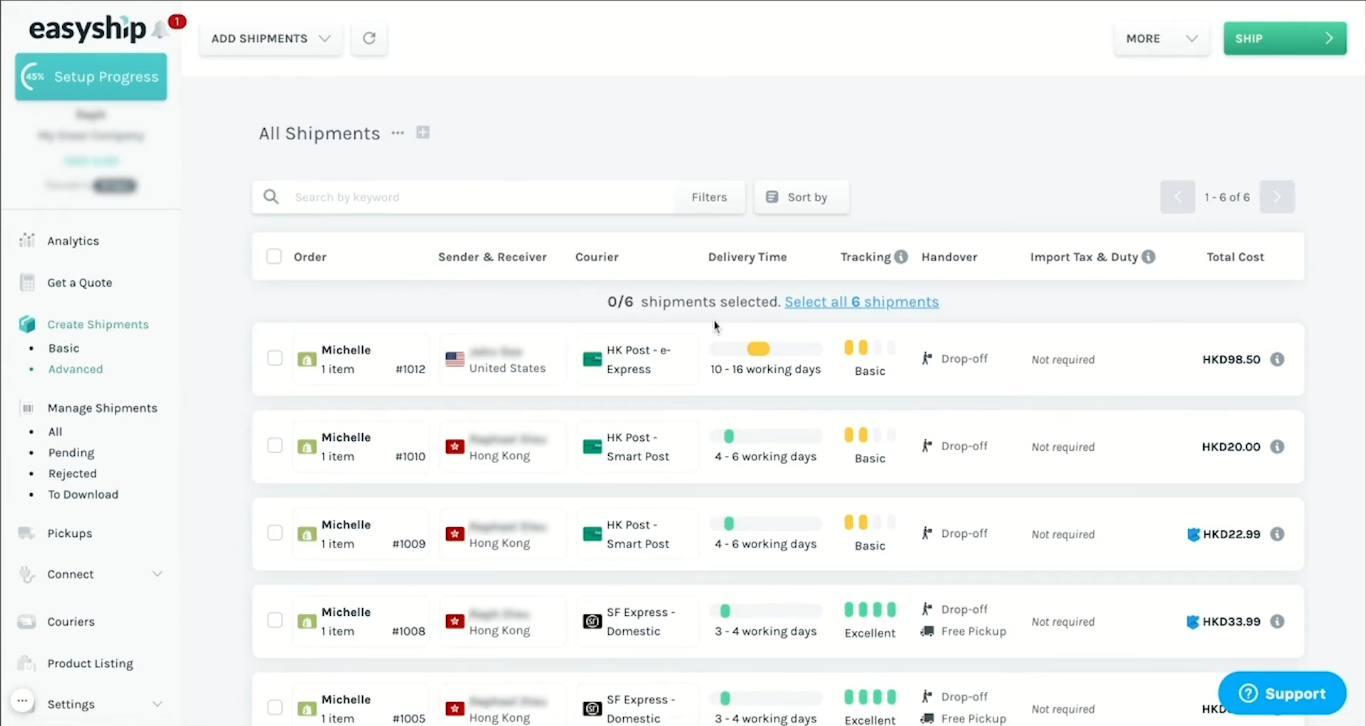The image size is (1366, 726).
Task: Click delivery time bar for order #1010
Action: tap(766, 436)
